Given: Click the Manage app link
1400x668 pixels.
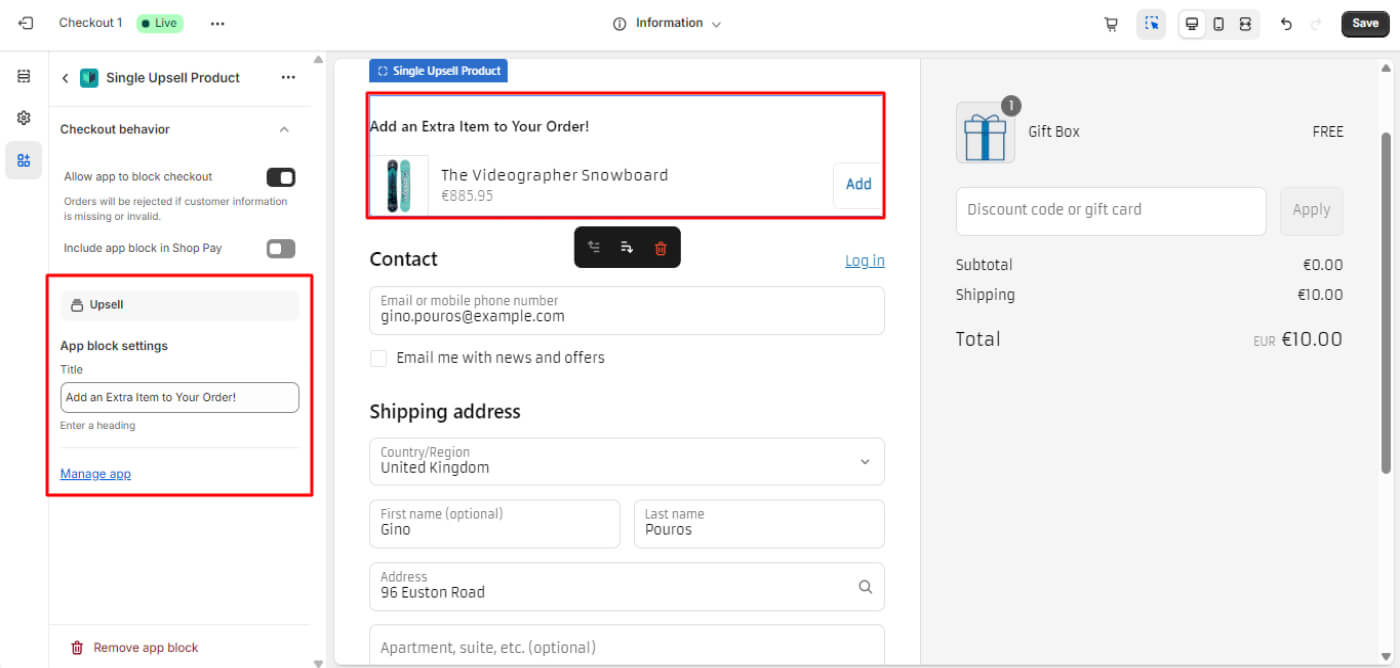Looking at the screenshot, I should [95, 474].
